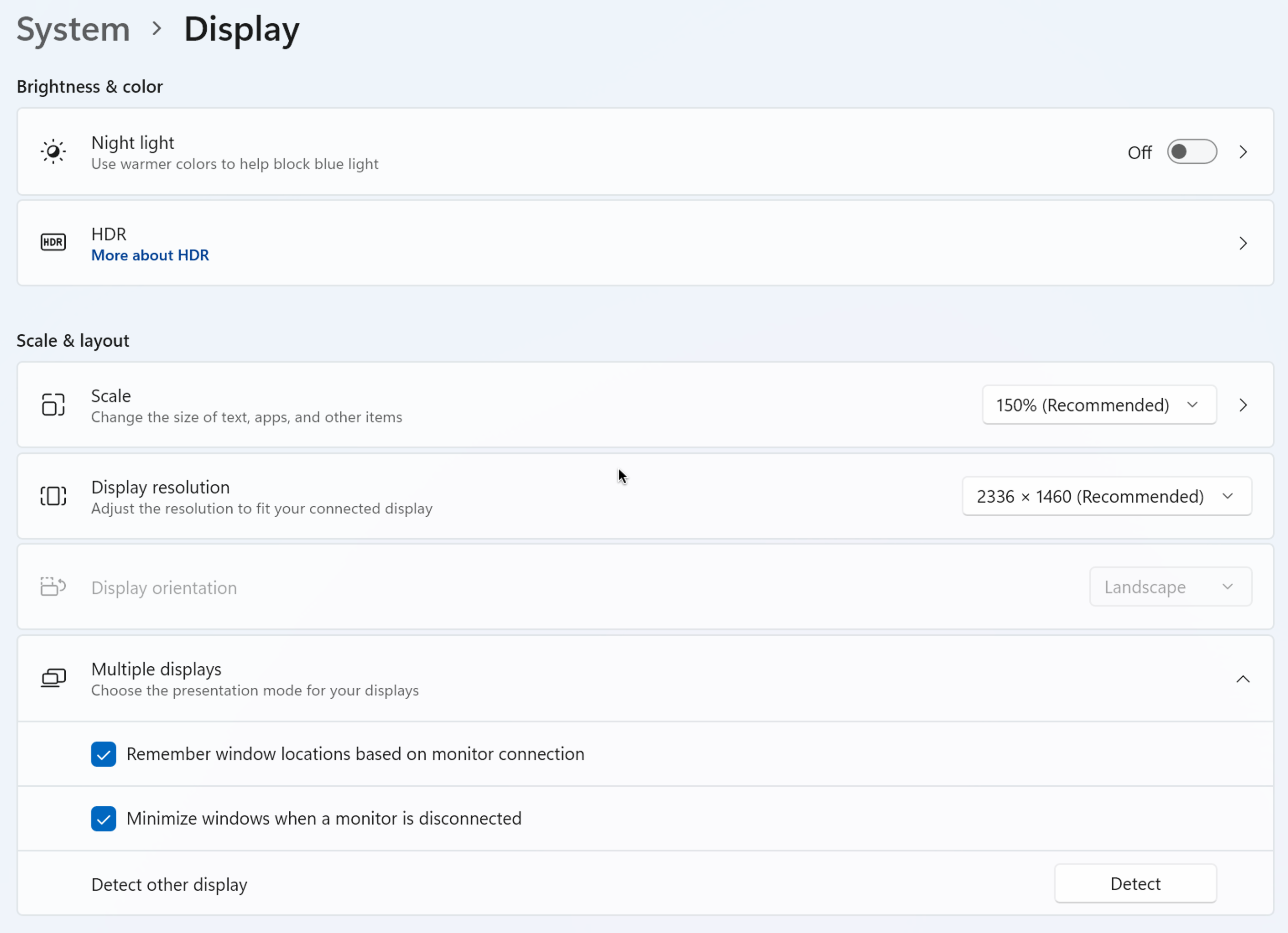The width and height of the screenshot is (1288, 933).
Task: Uncheck Minimize windows when monitor disconnected
Action: click(103, 819)
